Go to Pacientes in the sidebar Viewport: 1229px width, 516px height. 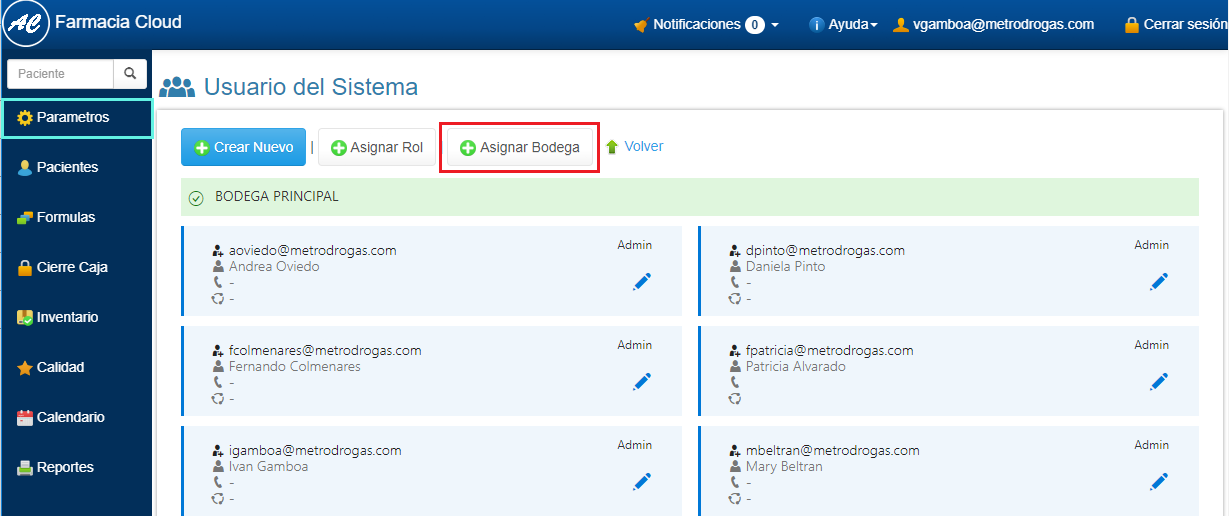(67, 167)
